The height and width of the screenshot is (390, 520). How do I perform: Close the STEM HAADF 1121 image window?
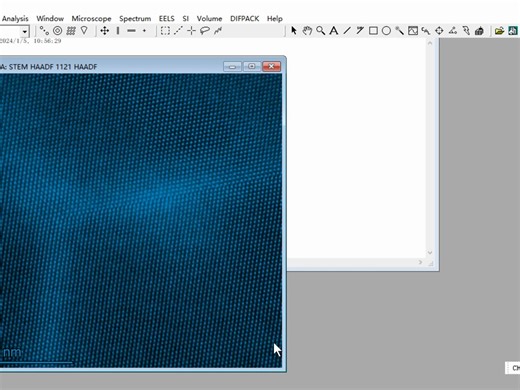tap(271, 67)
